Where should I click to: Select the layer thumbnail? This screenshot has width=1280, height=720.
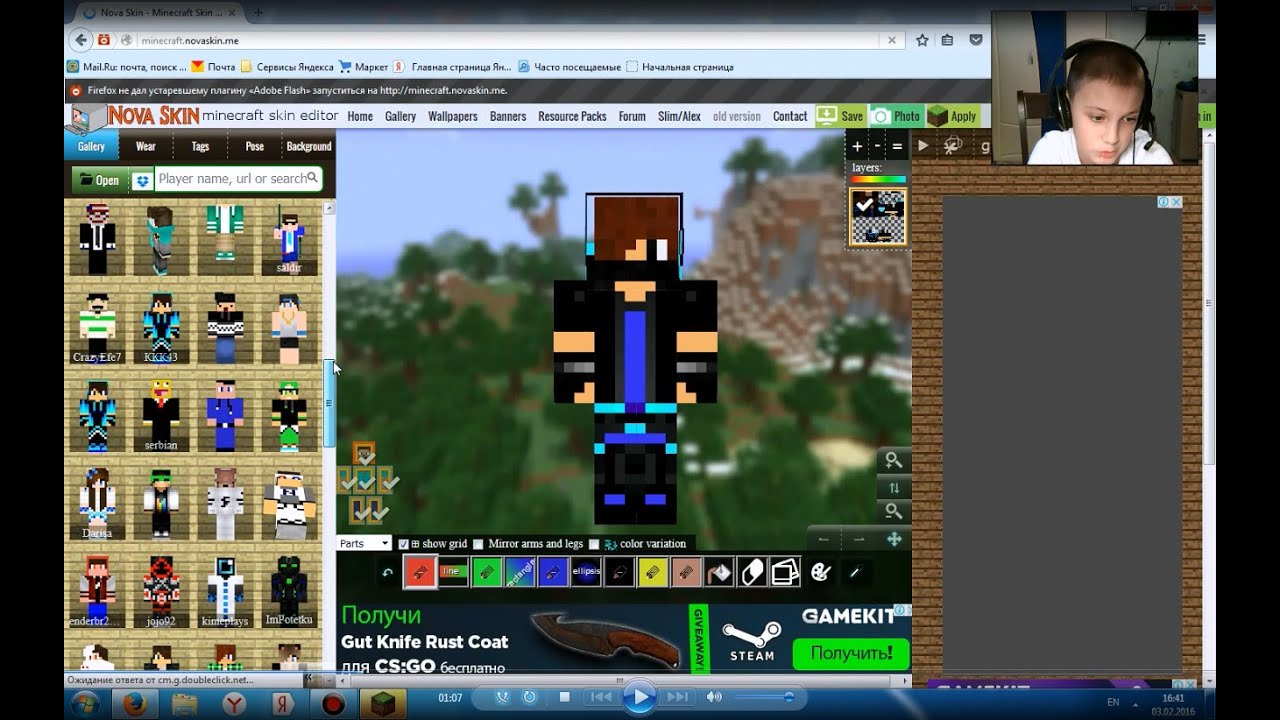(878, 217)
